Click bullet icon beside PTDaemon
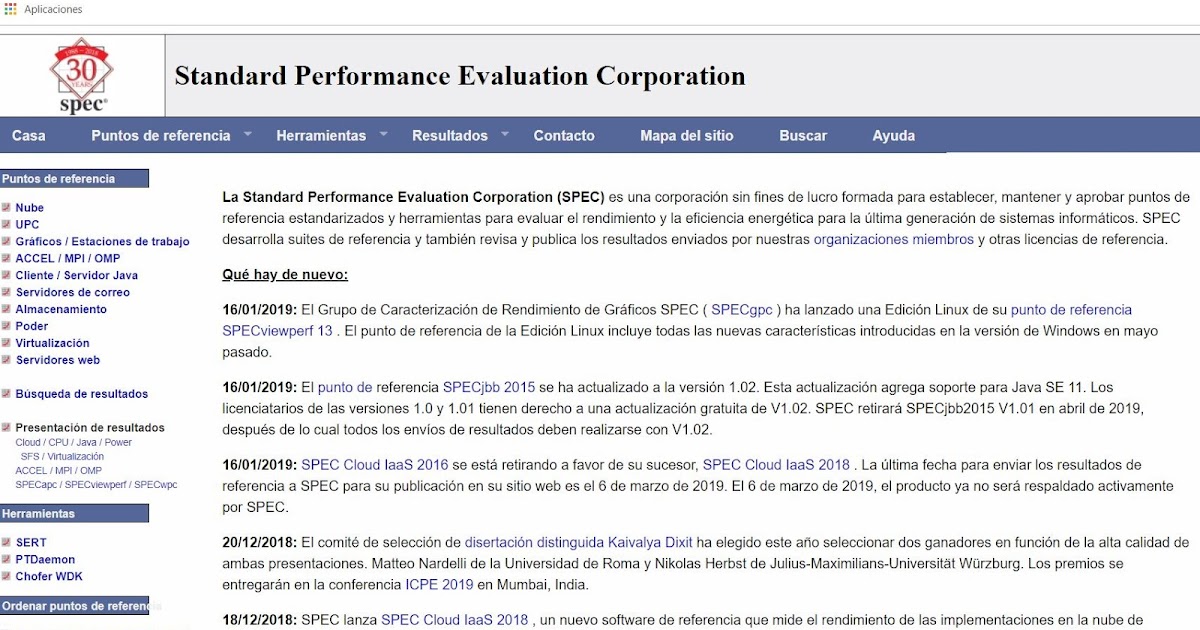The width and height of the screenshot is (1200, 630). [x=6, y=560]
